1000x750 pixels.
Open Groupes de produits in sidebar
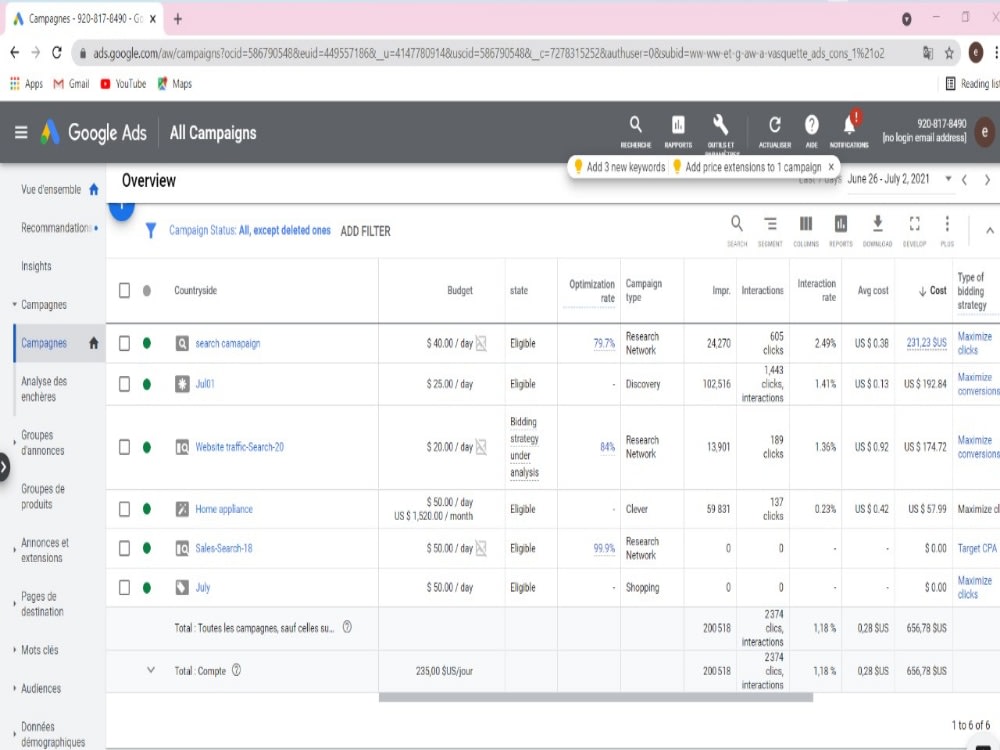click(43, 496)
